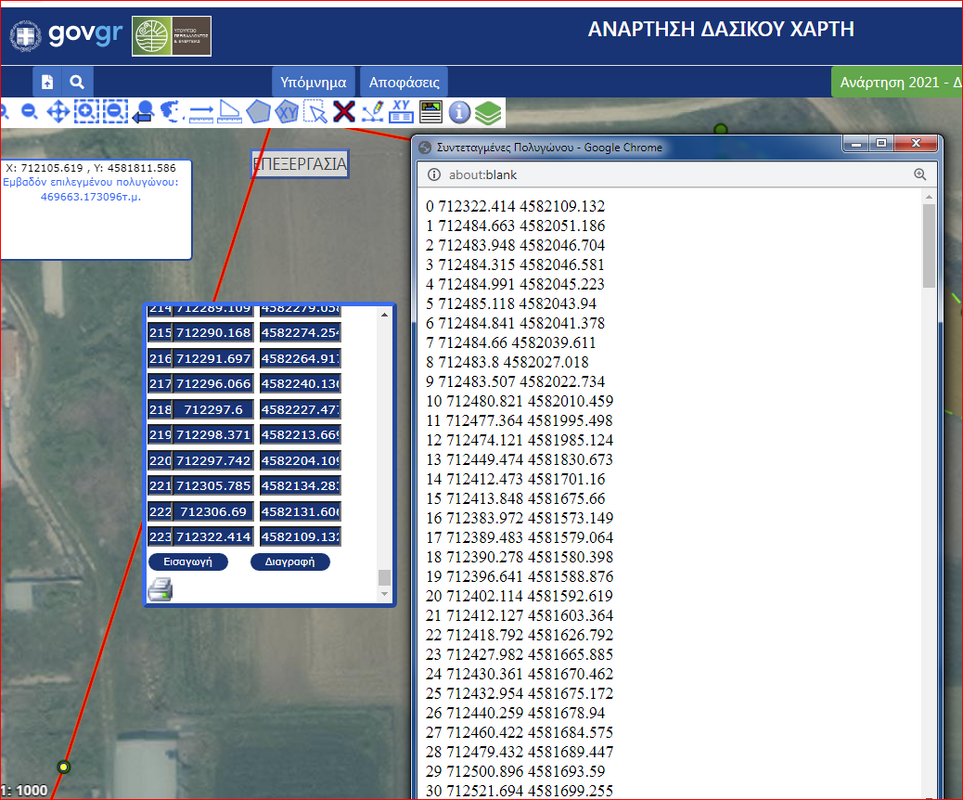Click the coordinates panel scroll-down arrow
The height and width of the screenshot is (800, 963).
point(385,594)
